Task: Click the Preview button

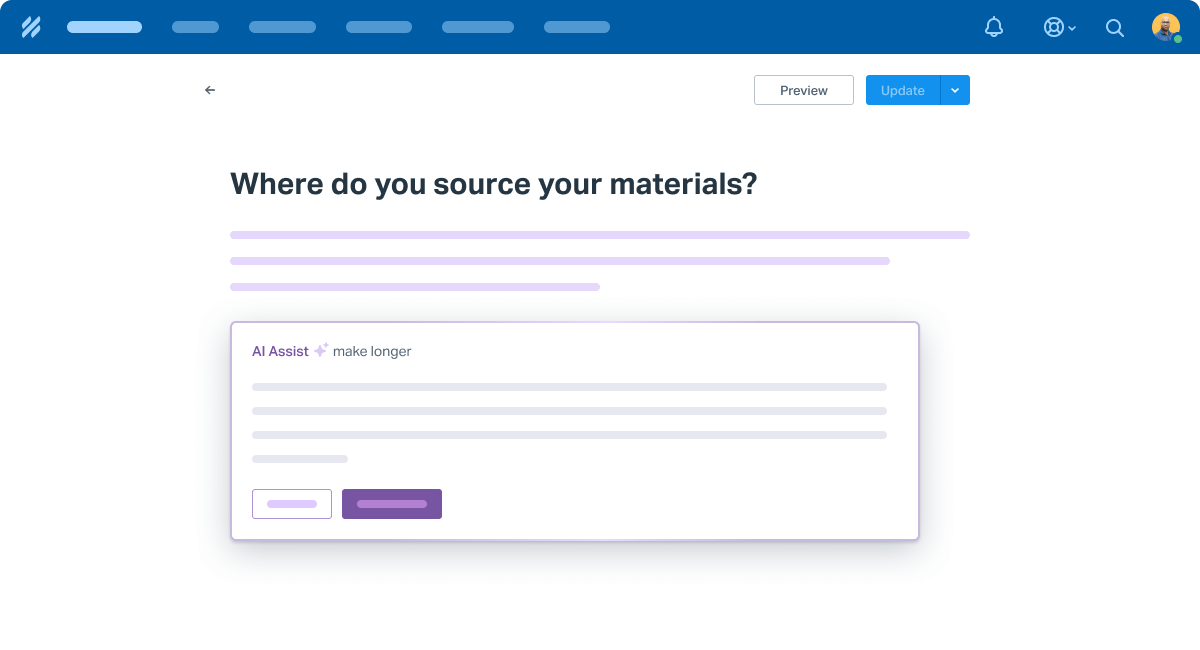Action: (x=803, y=90)
